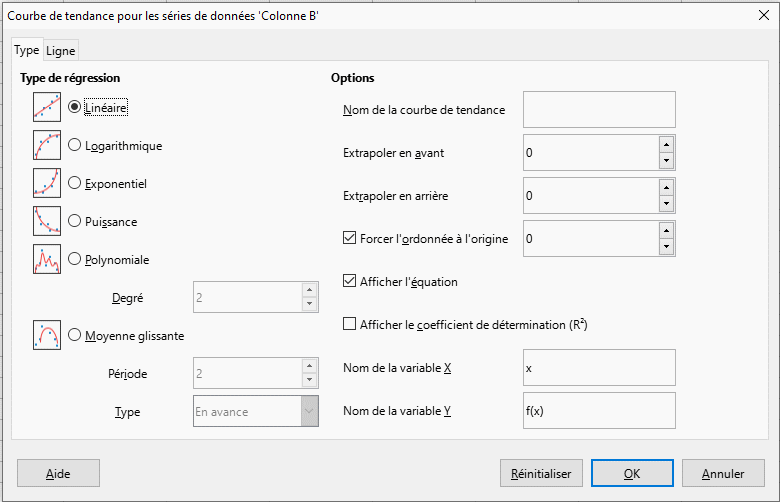This screenshot has width=780, height=502.
Task: Disable the Afficher l'équation checkbox
Action: [x=350, y=281]
